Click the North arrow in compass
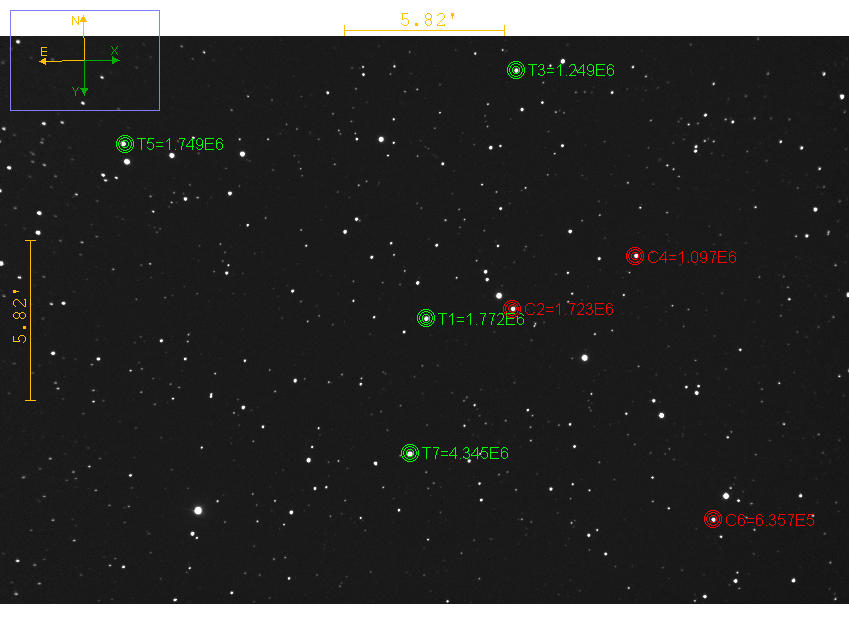Image resolution: width=849 pixels, height=639 pixels. [84, 22]
